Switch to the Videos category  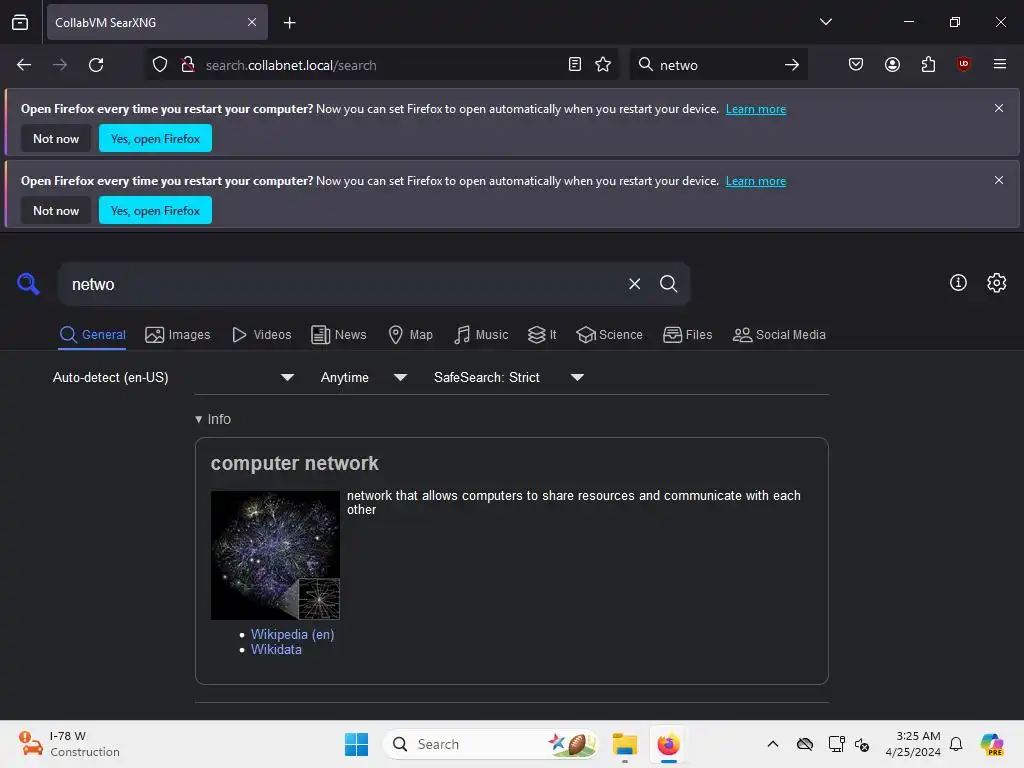(262, 334)
